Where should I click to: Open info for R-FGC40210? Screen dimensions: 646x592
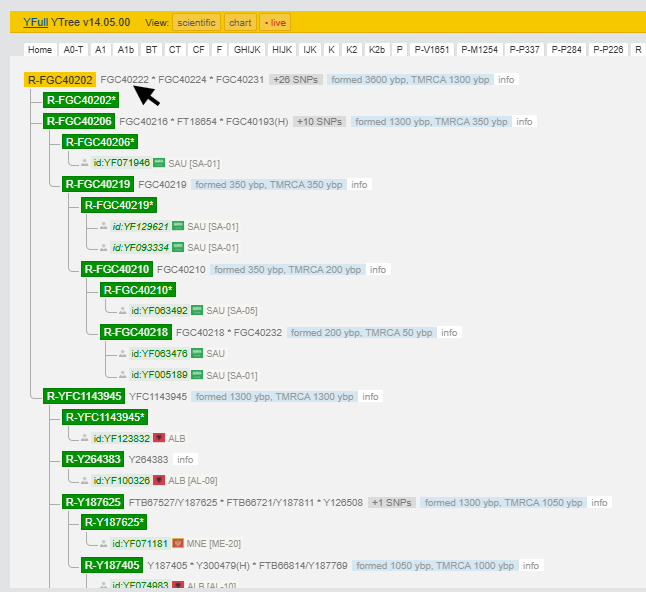point(378,269)
